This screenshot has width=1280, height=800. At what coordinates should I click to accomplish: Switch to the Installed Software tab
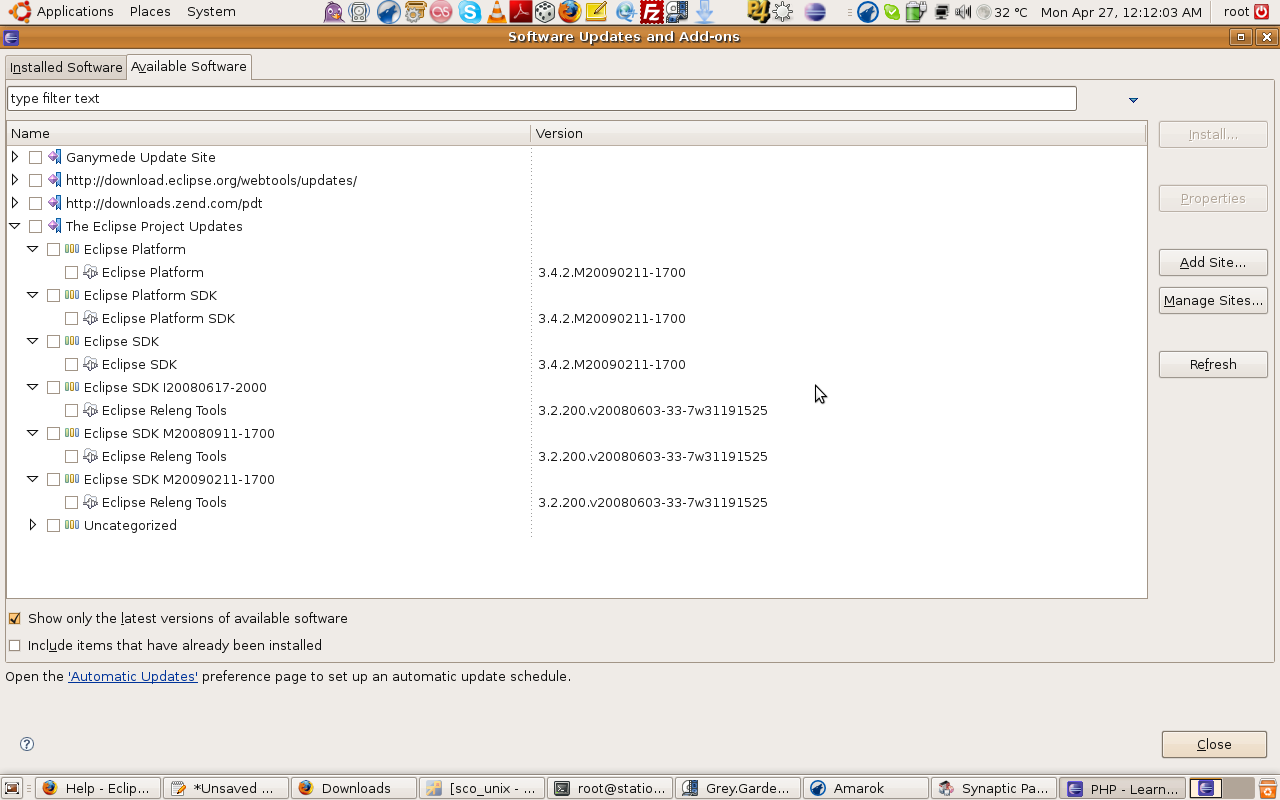tap(66, 67)
